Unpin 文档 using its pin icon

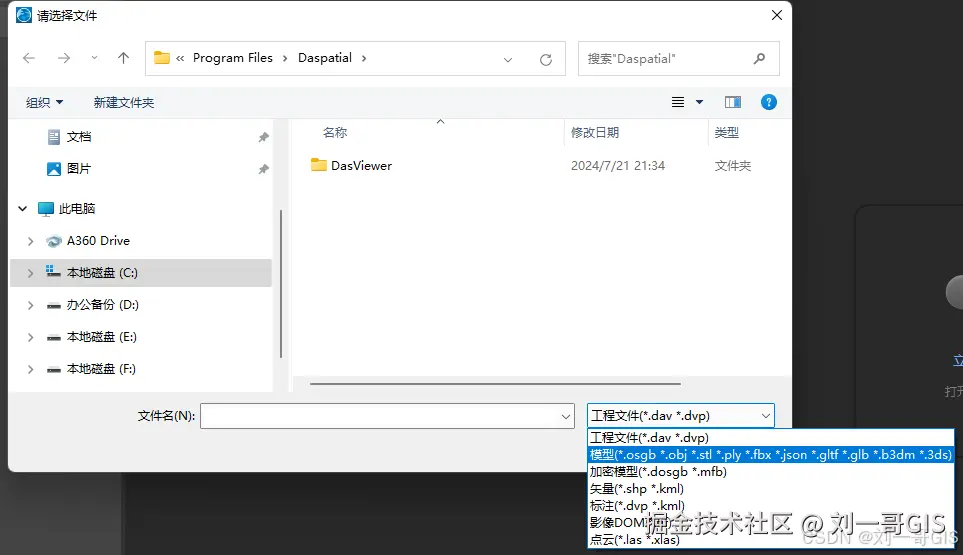(x=263, y=137)
